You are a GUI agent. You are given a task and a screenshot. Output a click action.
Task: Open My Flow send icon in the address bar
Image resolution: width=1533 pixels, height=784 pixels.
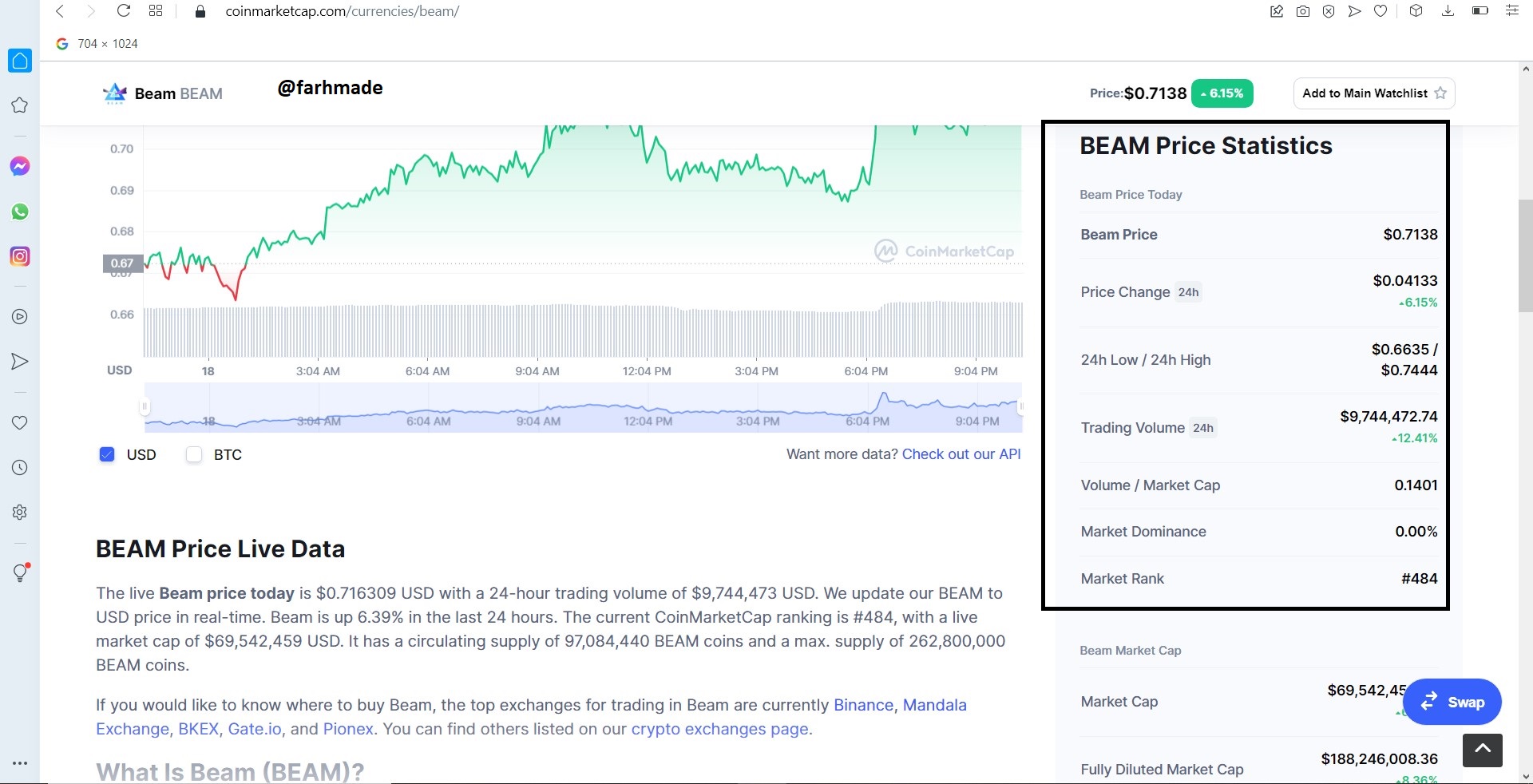(x=1354, y=11)
